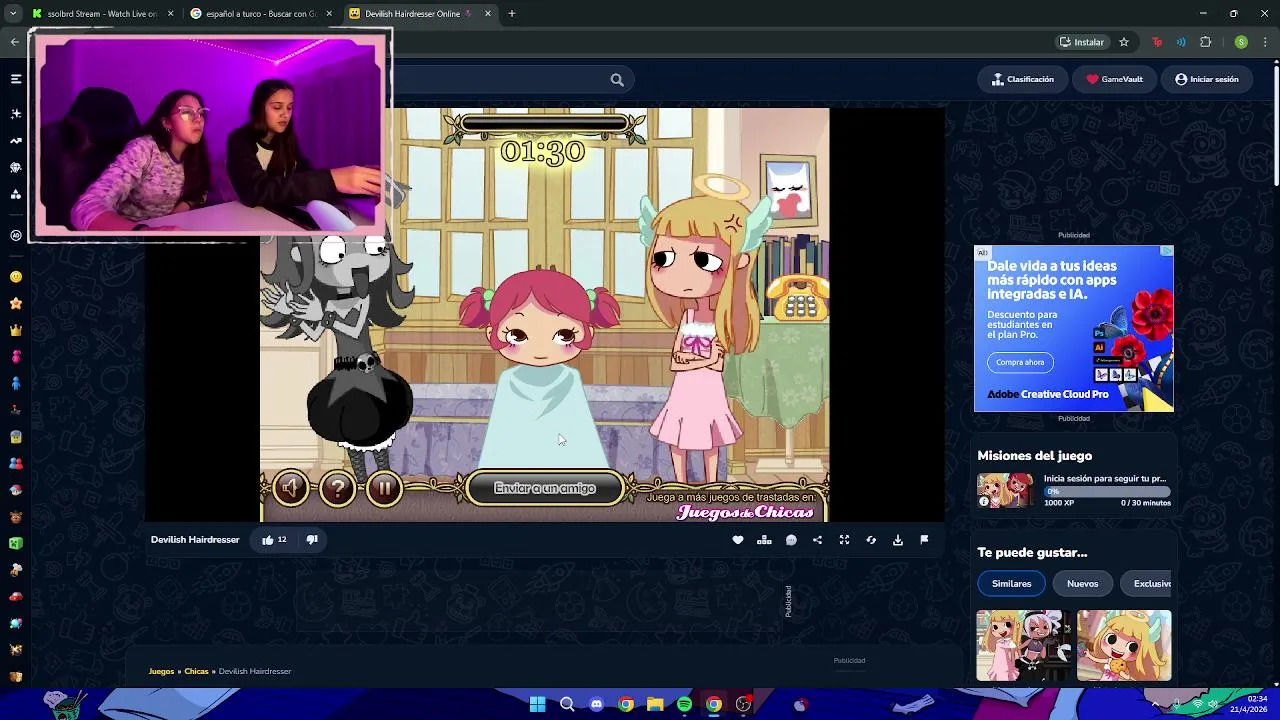Share the game using share icon
This screenshot has width=1280, height=720.
(x=817, y=540)
